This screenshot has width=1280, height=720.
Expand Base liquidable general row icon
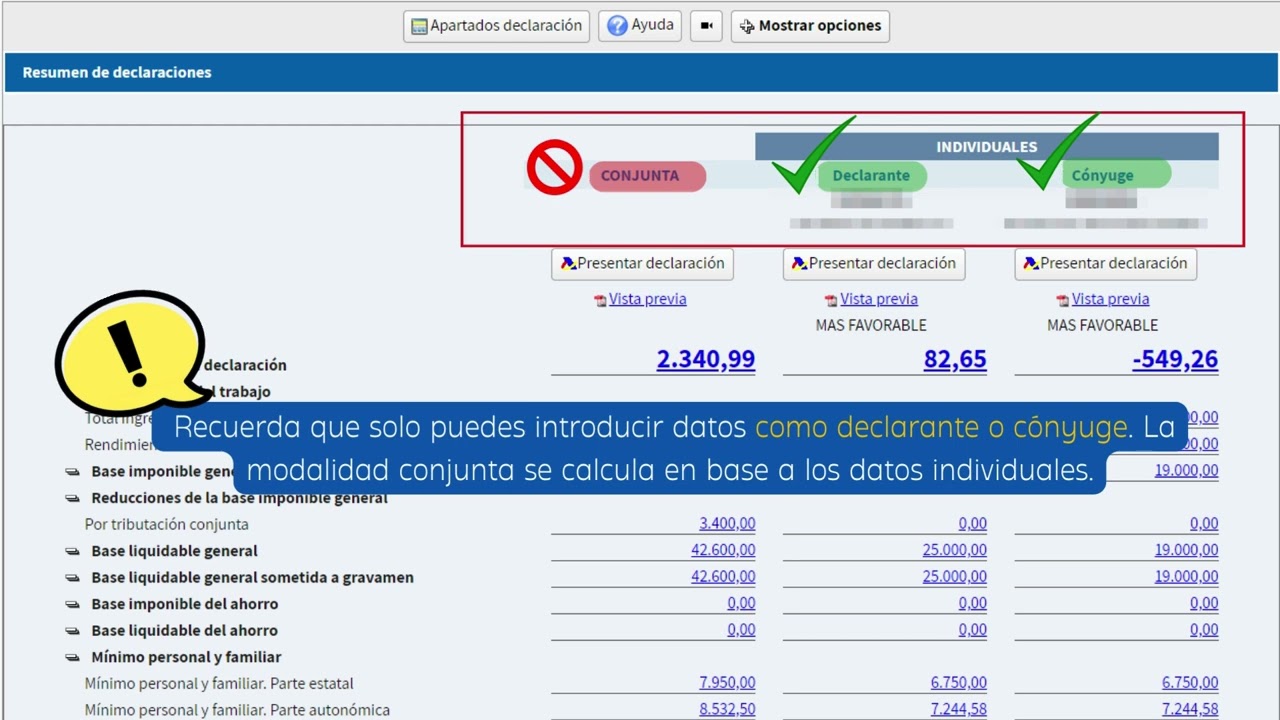point(73,551)
